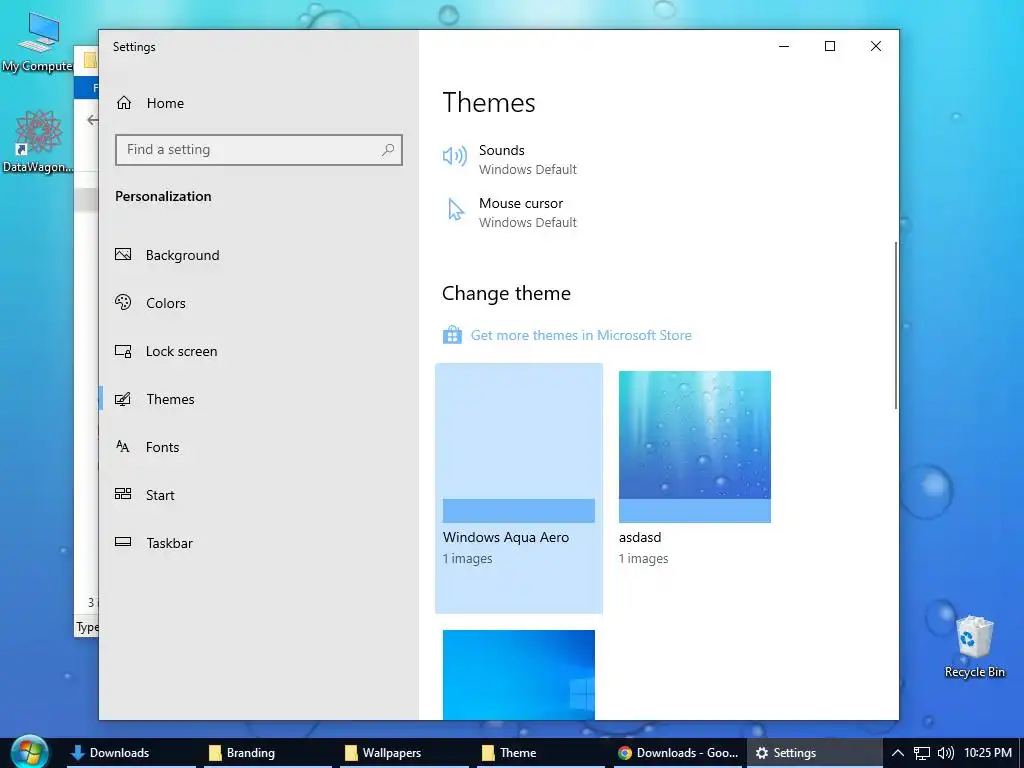Select Themes in the sidebar
The width and height of the screenshot is (1024, 768).
point(258,398)
